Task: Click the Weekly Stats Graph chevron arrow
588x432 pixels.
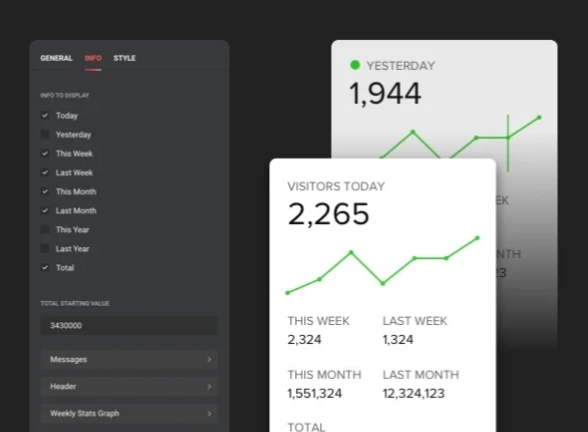Action: point(209,414)
